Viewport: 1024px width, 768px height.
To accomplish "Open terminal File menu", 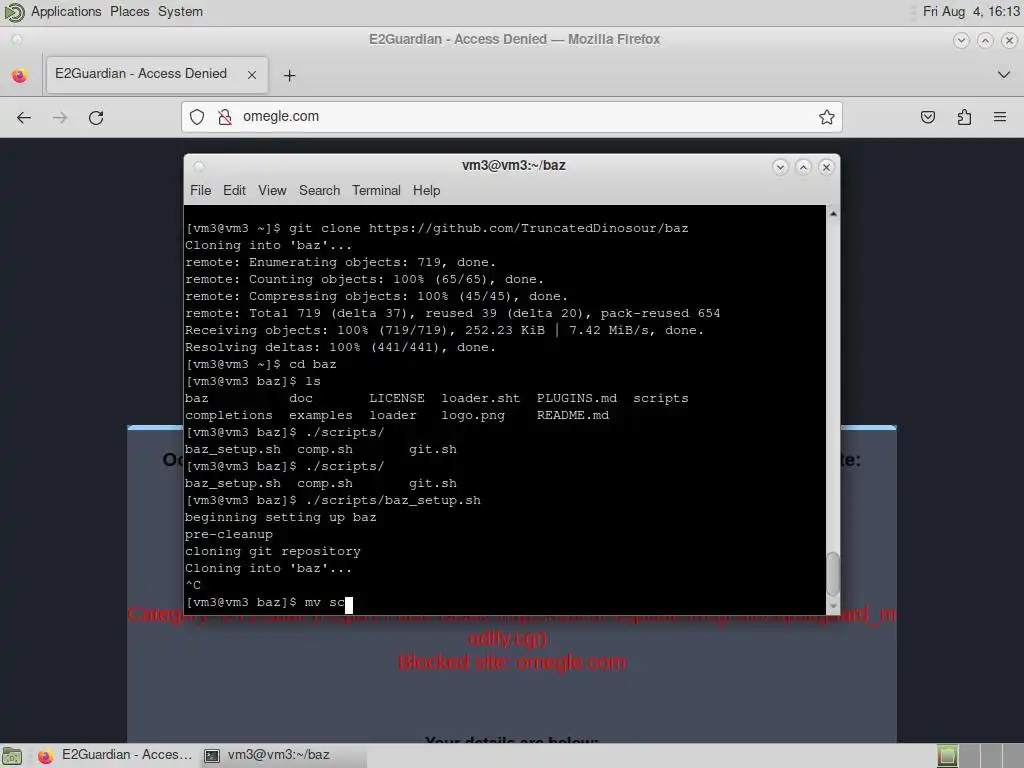I will [x=200, y=190].
